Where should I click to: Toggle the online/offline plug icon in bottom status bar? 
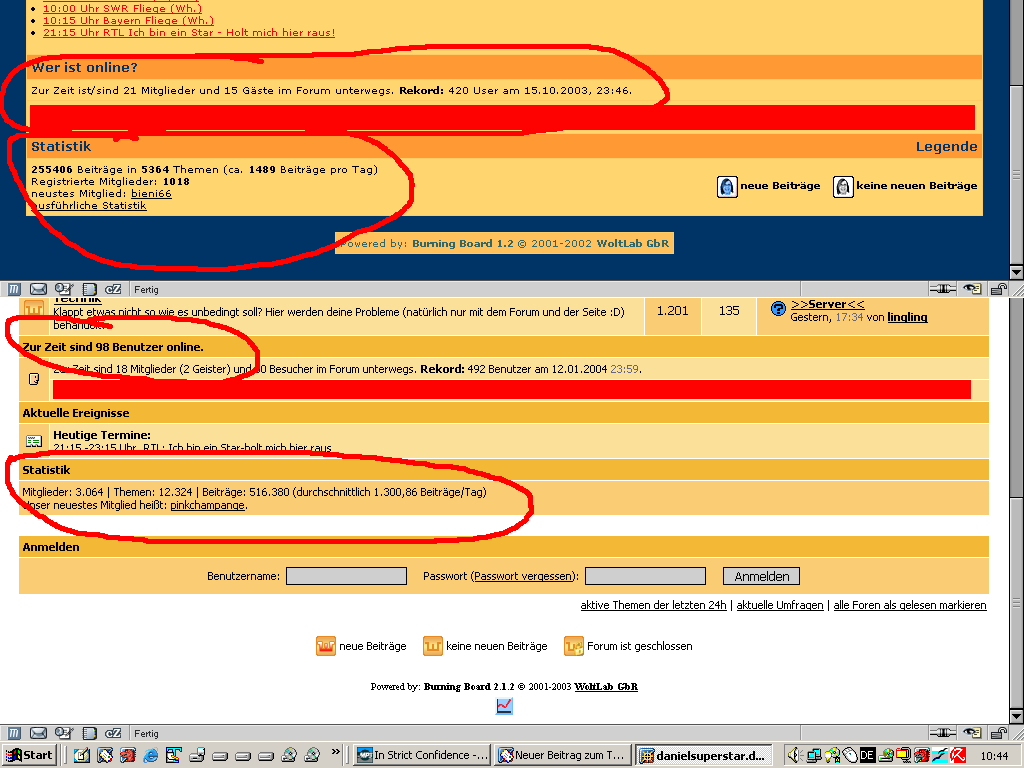pos(941,733)
